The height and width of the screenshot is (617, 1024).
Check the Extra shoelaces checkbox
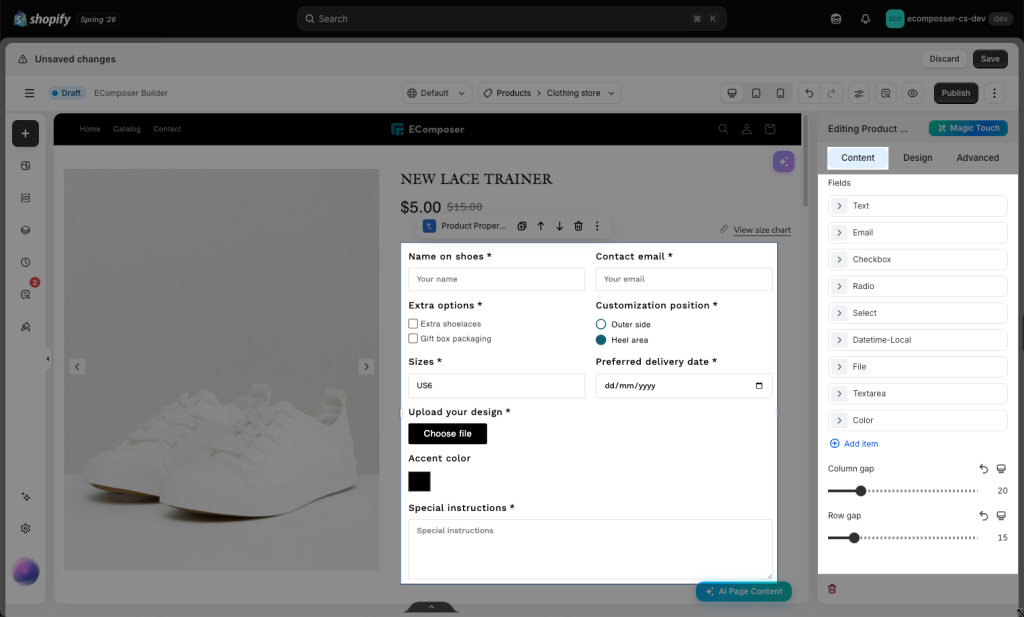pyautogui.click(x=413, y=324)
